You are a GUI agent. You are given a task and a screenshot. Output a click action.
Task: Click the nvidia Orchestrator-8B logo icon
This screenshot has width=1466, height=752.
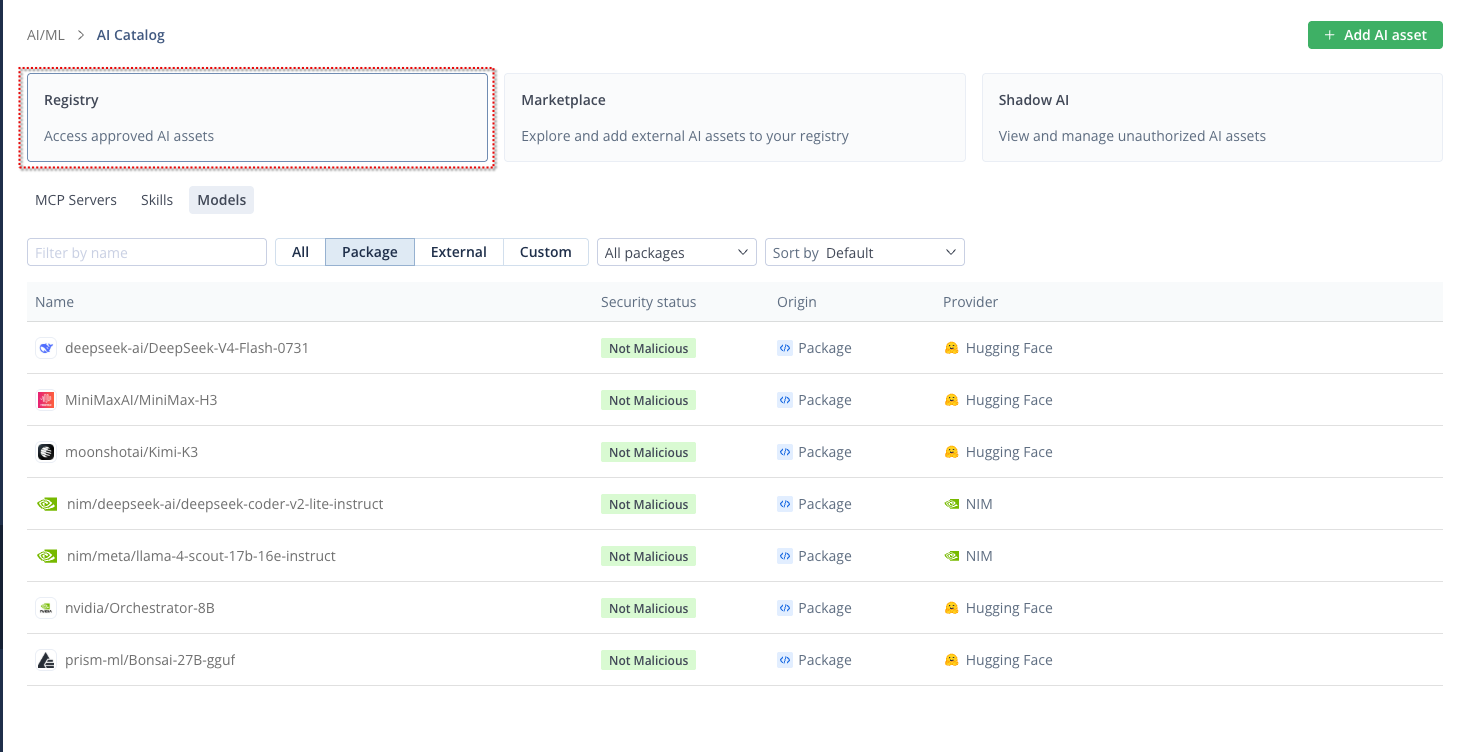pos(46,608)
